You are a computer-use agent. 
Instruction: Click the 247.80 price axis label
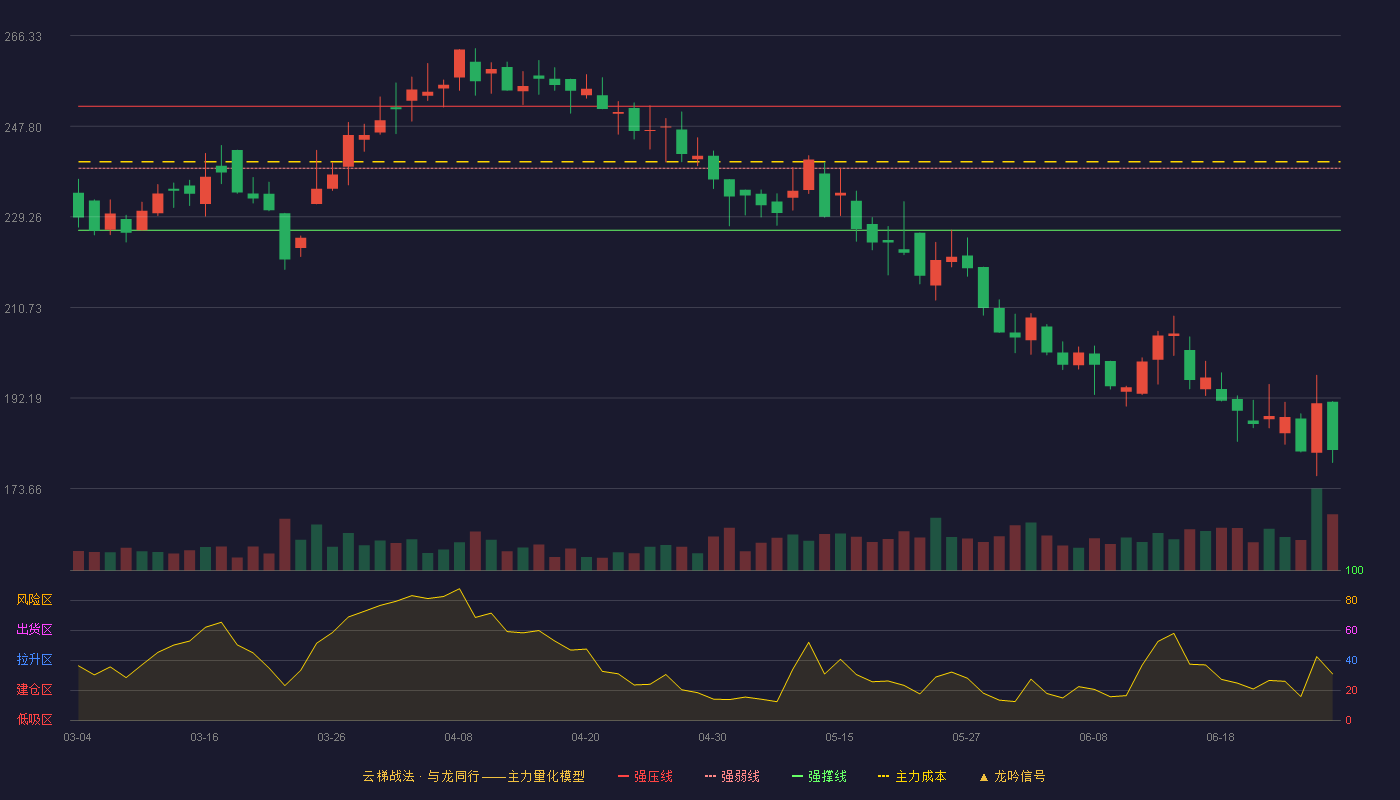tap(23, 127)
